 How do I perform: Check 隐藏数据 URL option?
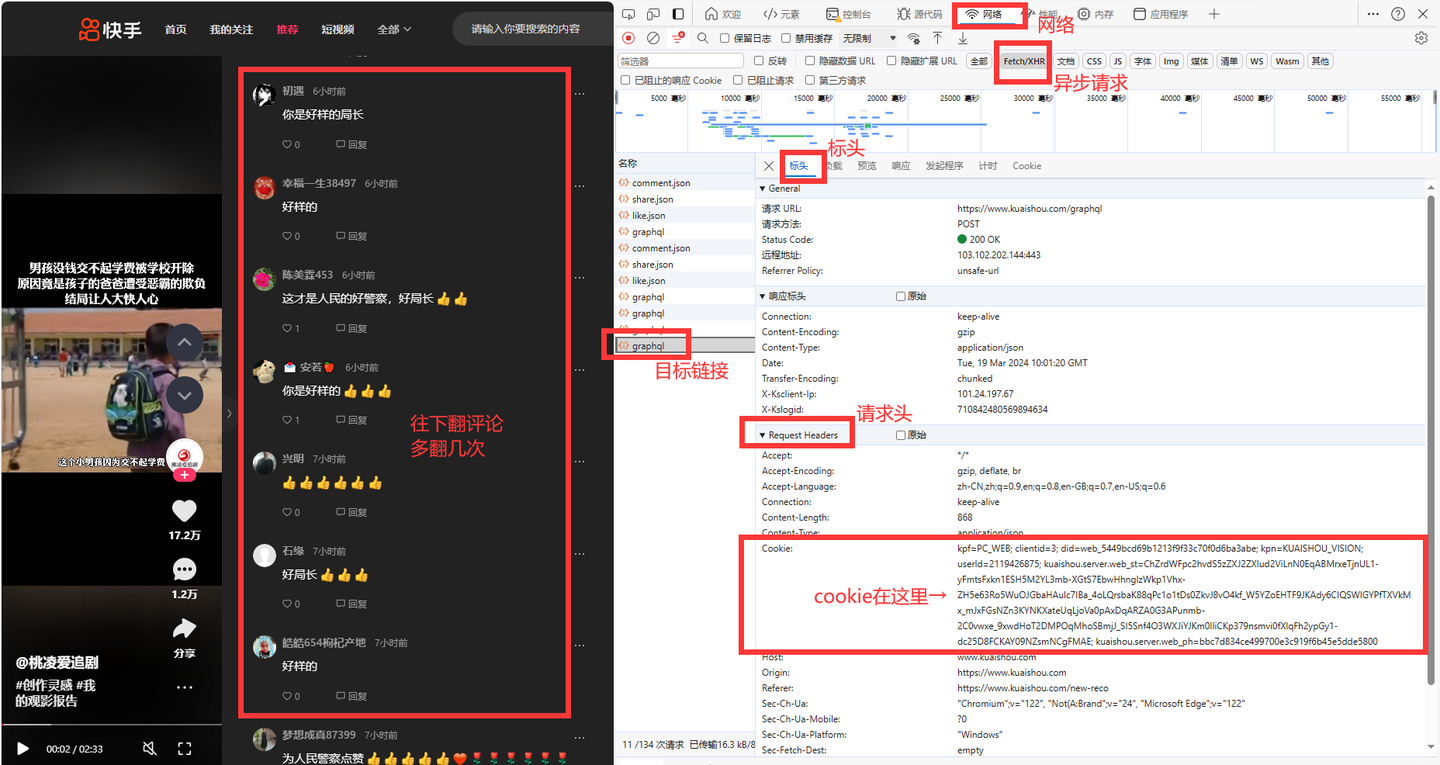[x=810, y=61]
